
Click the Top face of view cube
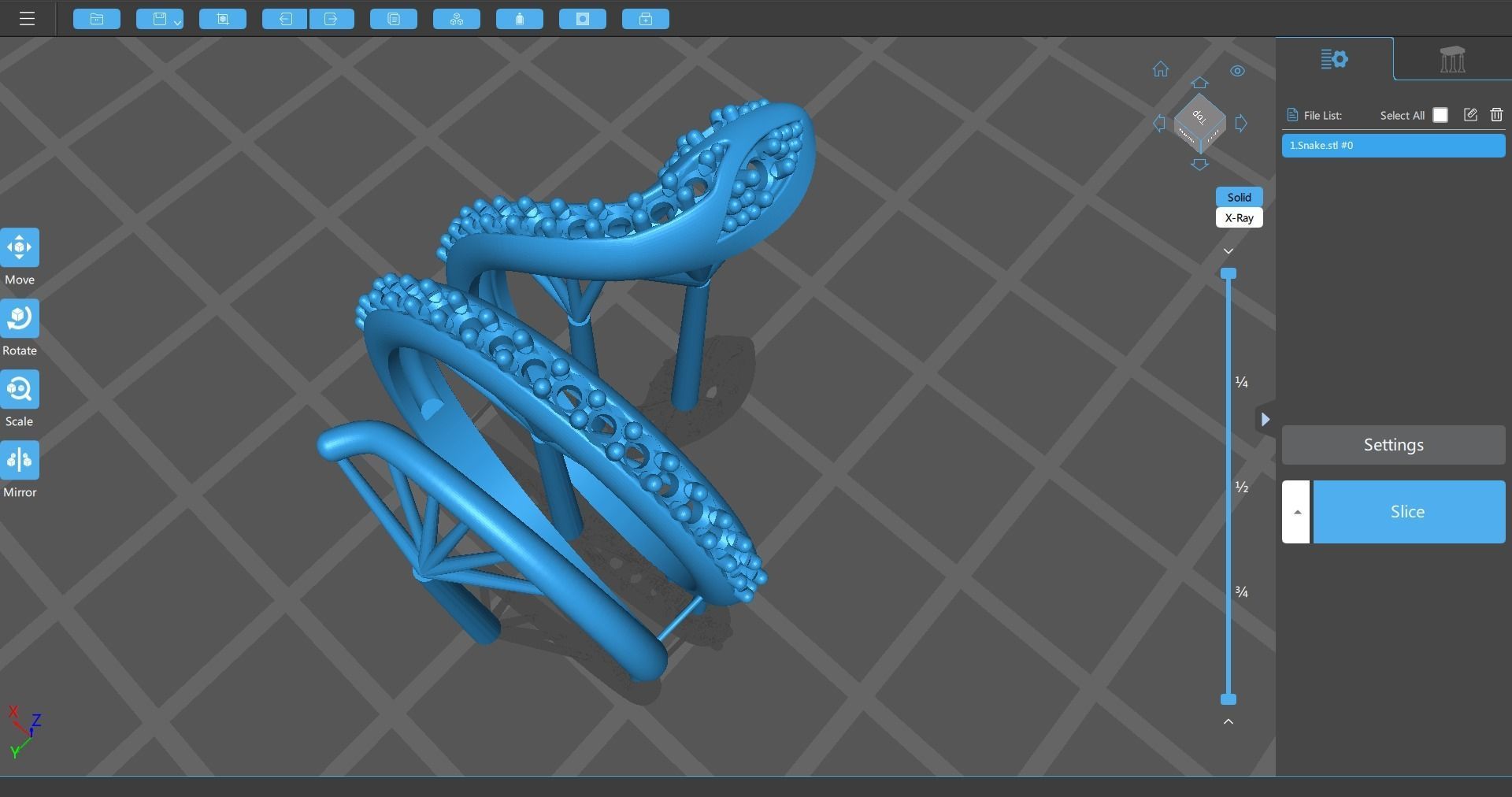click(x=1199, y=117)
